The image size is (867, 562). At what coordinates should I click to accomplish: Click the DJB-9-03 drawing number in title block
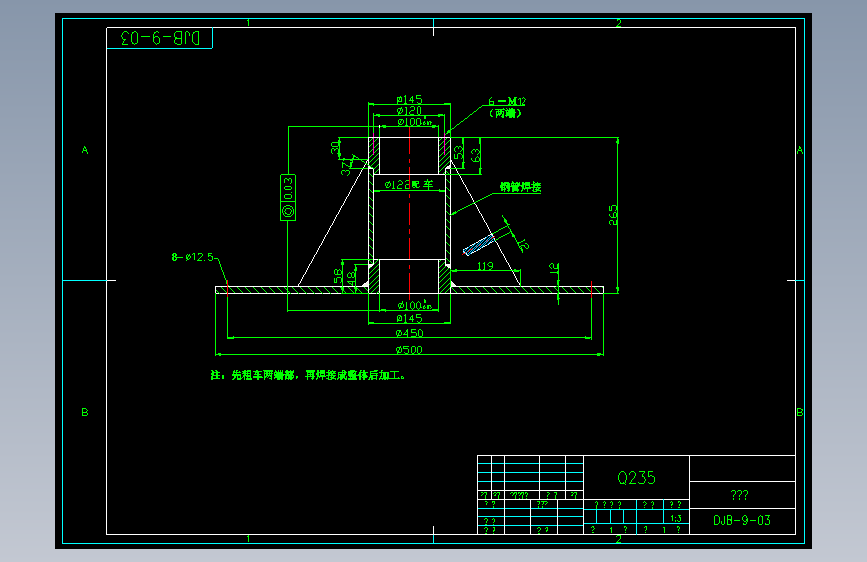point(742,521)
